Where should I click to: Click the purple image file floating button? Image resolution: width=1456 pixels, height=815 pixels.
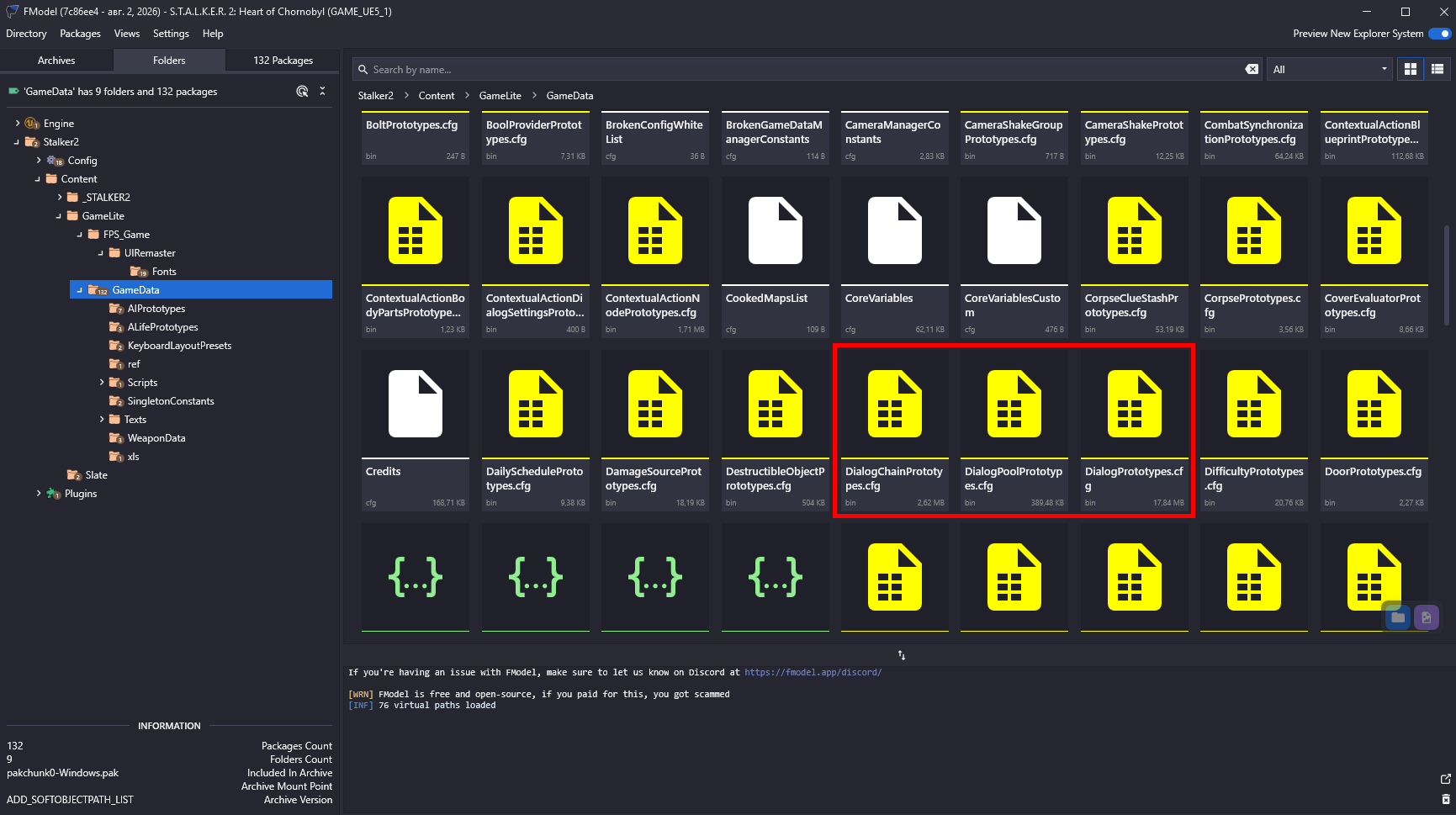click(x=1427, y=617)
